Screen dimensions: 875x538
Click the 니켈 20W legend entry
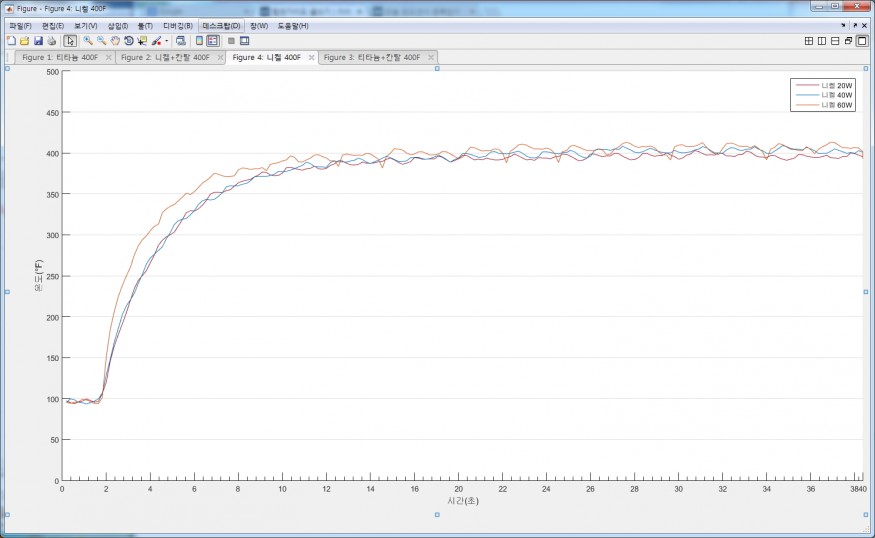[x=824, y=85]
